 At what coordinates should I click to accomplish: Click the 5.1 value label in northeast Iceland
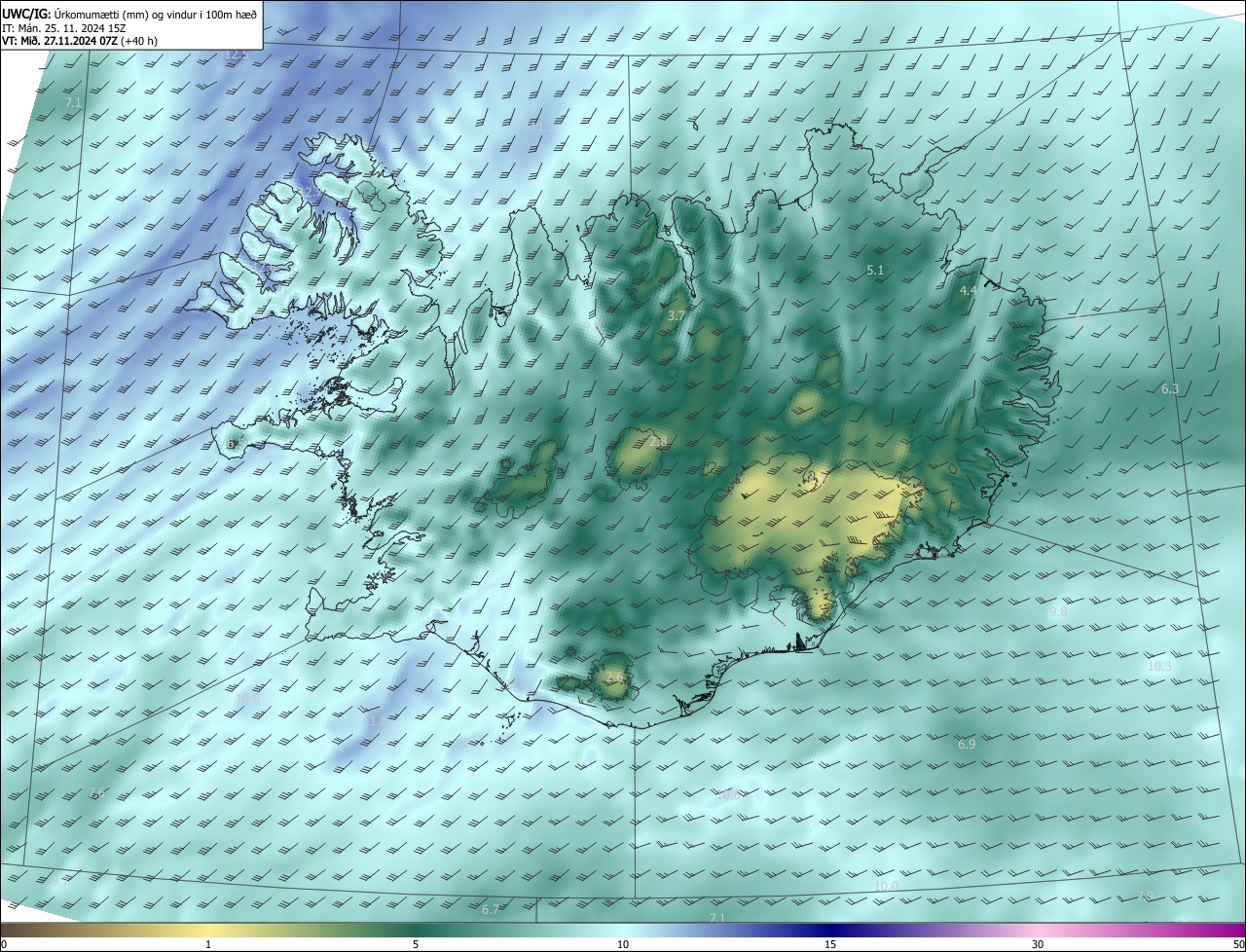point(874,271)
